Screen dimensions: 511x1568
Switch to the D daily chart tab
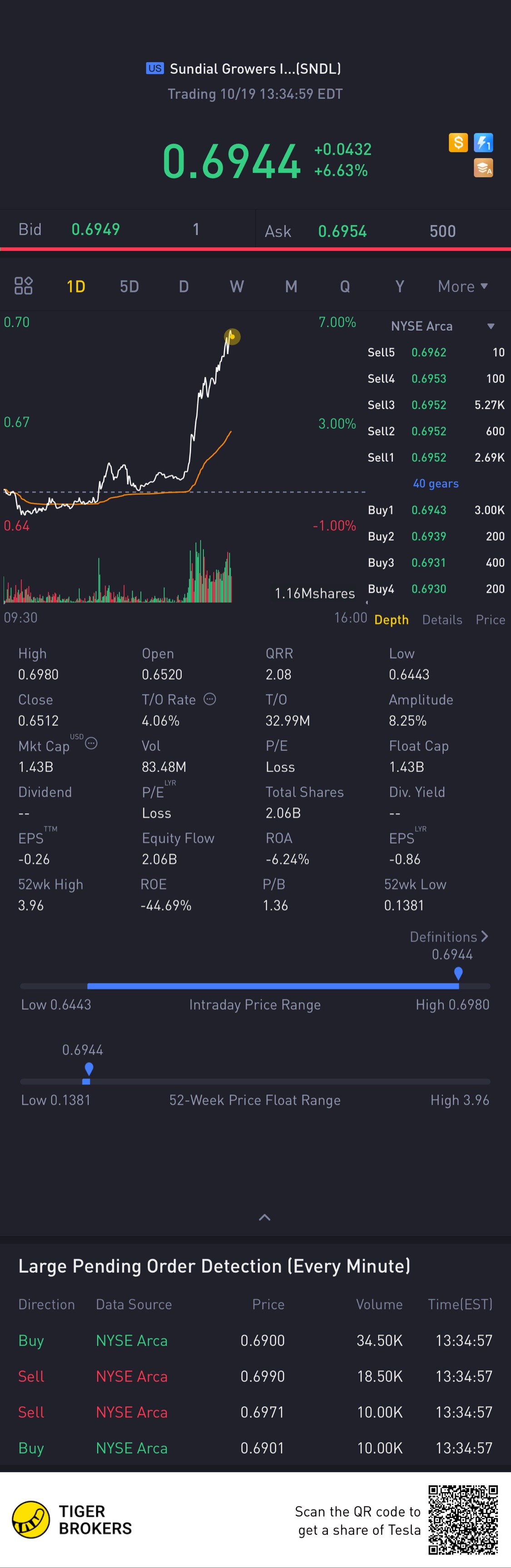[184, 287]
